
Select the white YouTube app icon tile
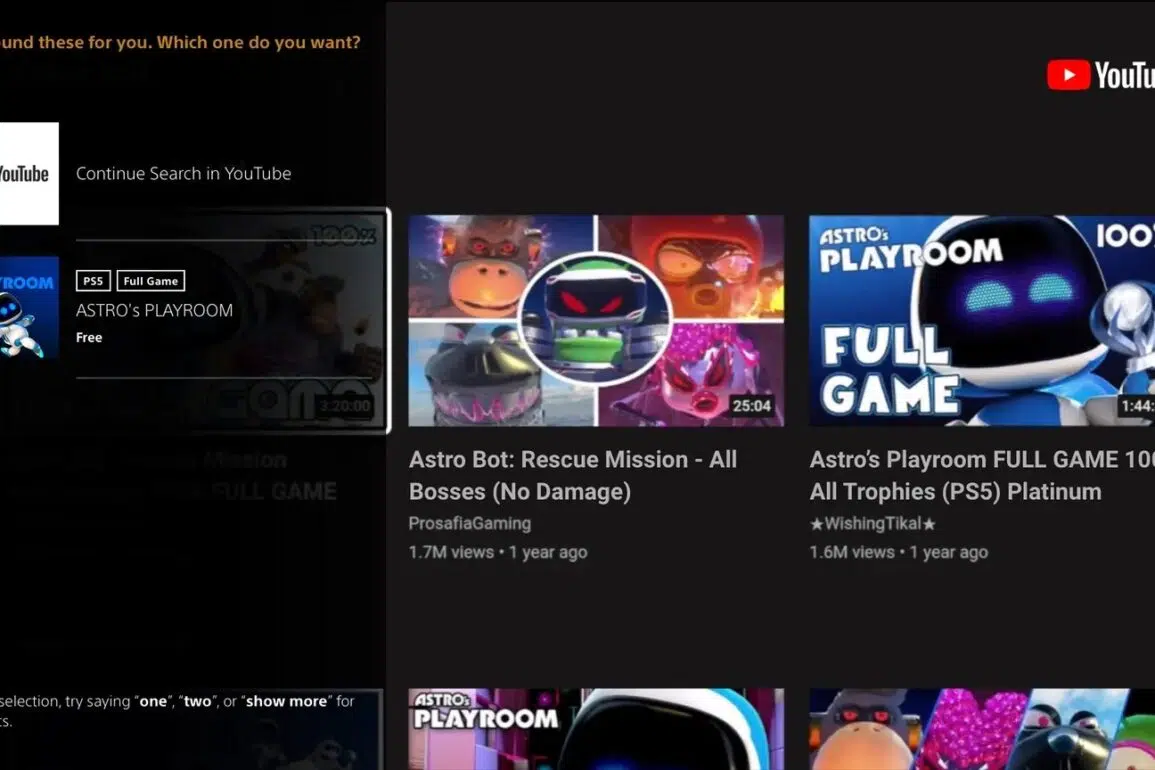coord(29,174)
